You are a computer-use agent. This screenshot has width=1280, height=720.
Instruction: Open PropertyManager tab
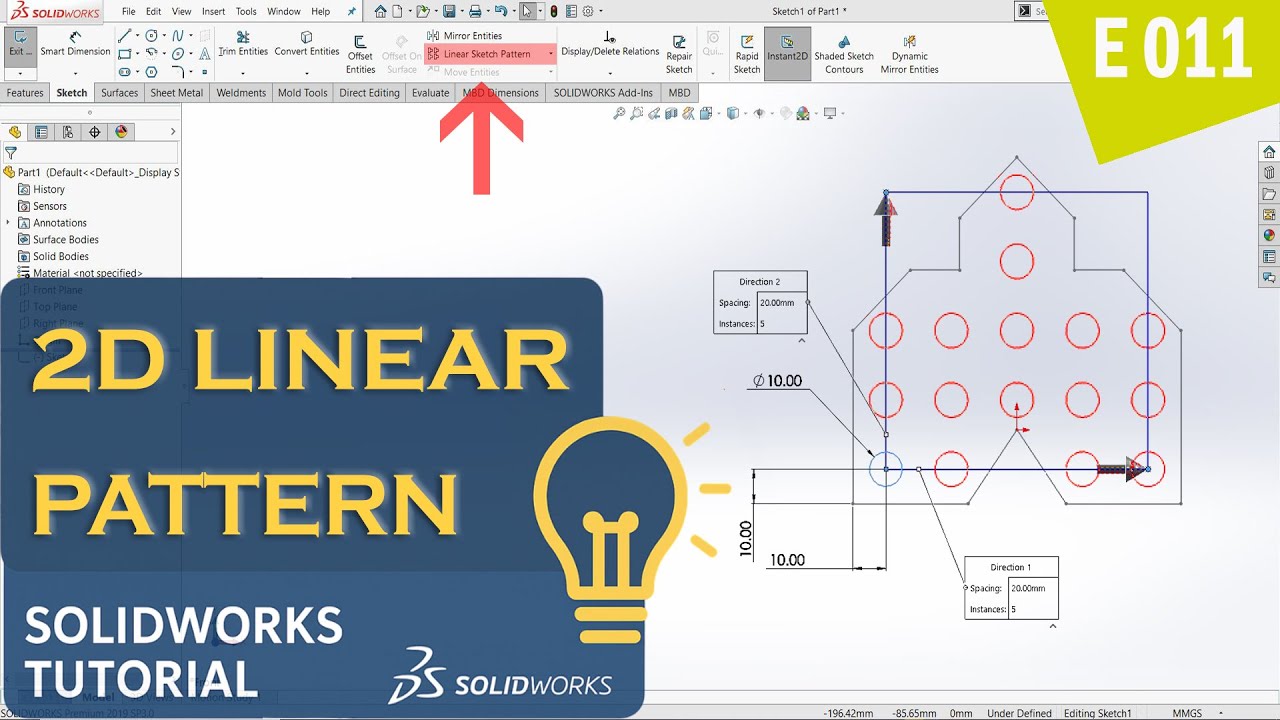(41, 131)
